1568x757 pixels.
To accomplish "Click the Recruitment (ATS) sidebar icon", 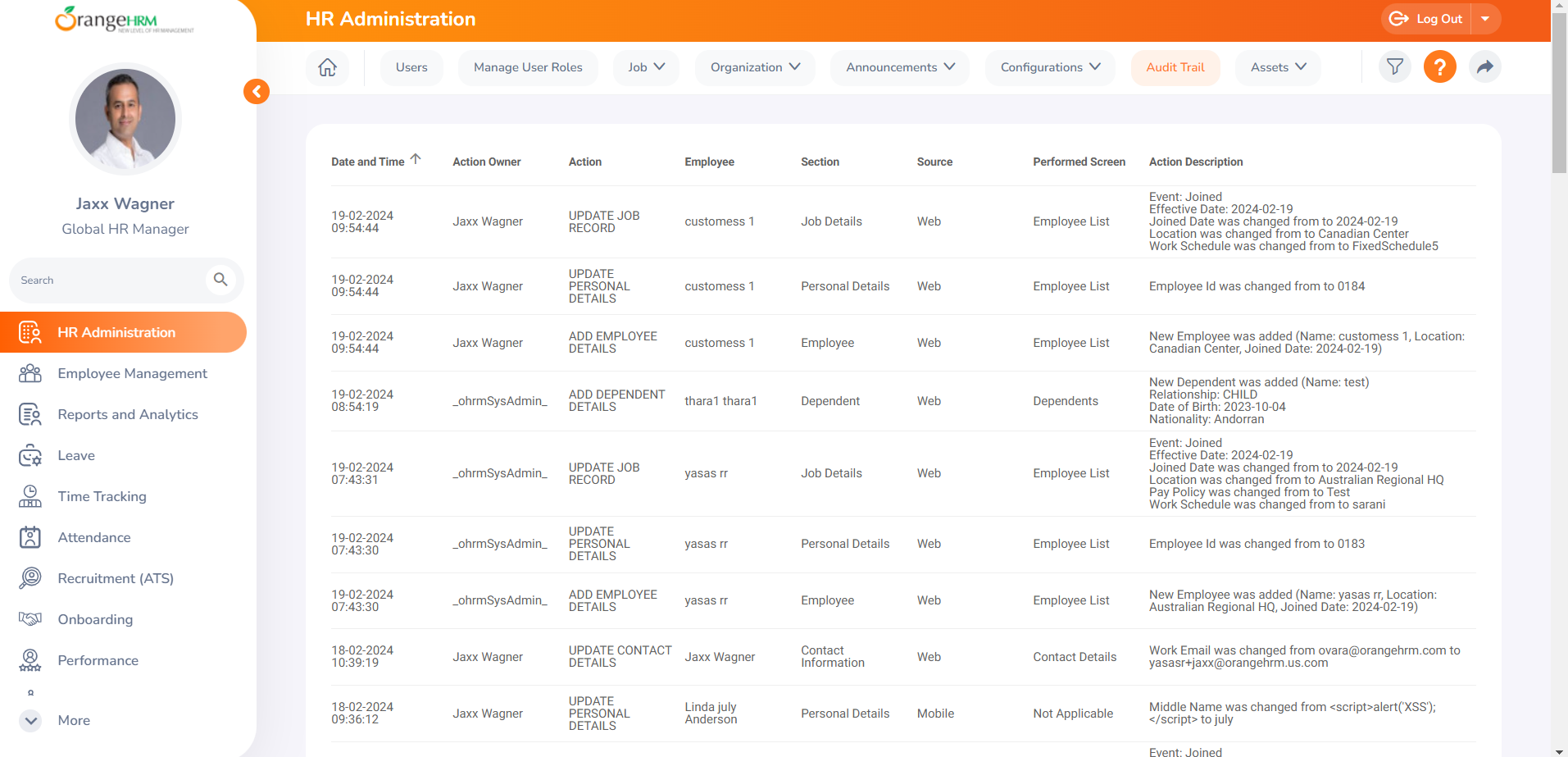I will 30,578.
